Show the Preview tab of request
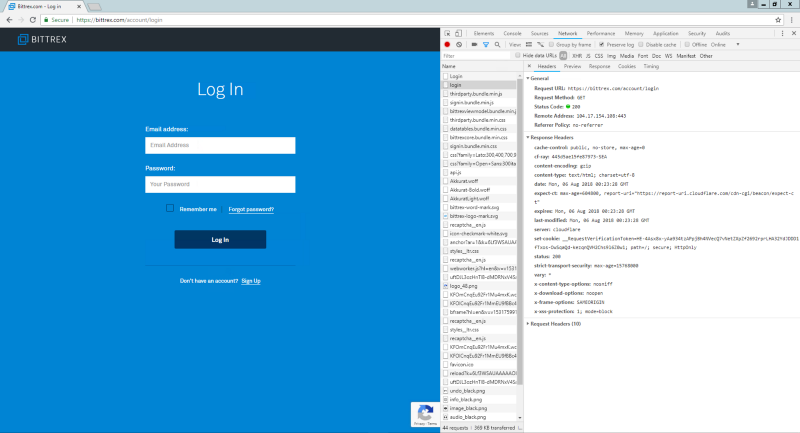This screenshot has height=433, width=800. 572,66
